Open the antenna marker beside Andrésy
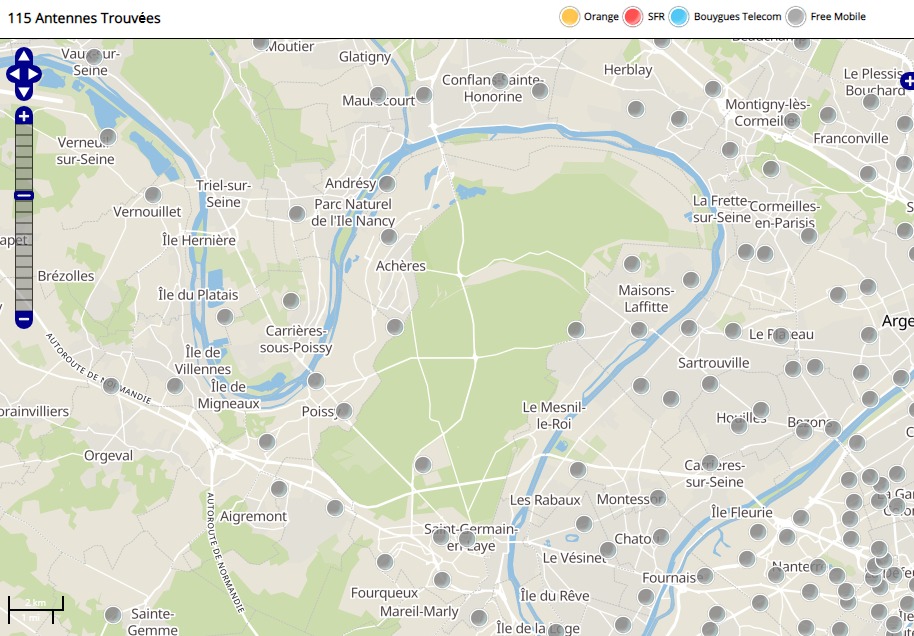 tap(387, 184)
